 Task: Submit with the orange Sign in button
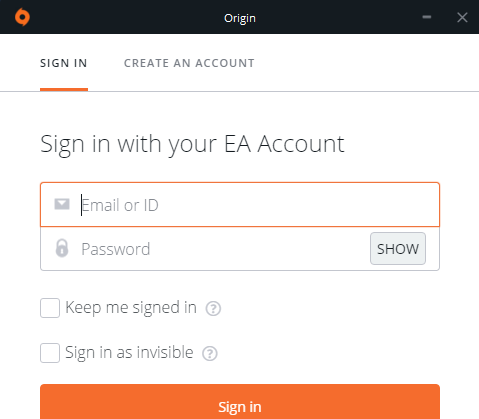pyautogui.click(x=240, y=402)
